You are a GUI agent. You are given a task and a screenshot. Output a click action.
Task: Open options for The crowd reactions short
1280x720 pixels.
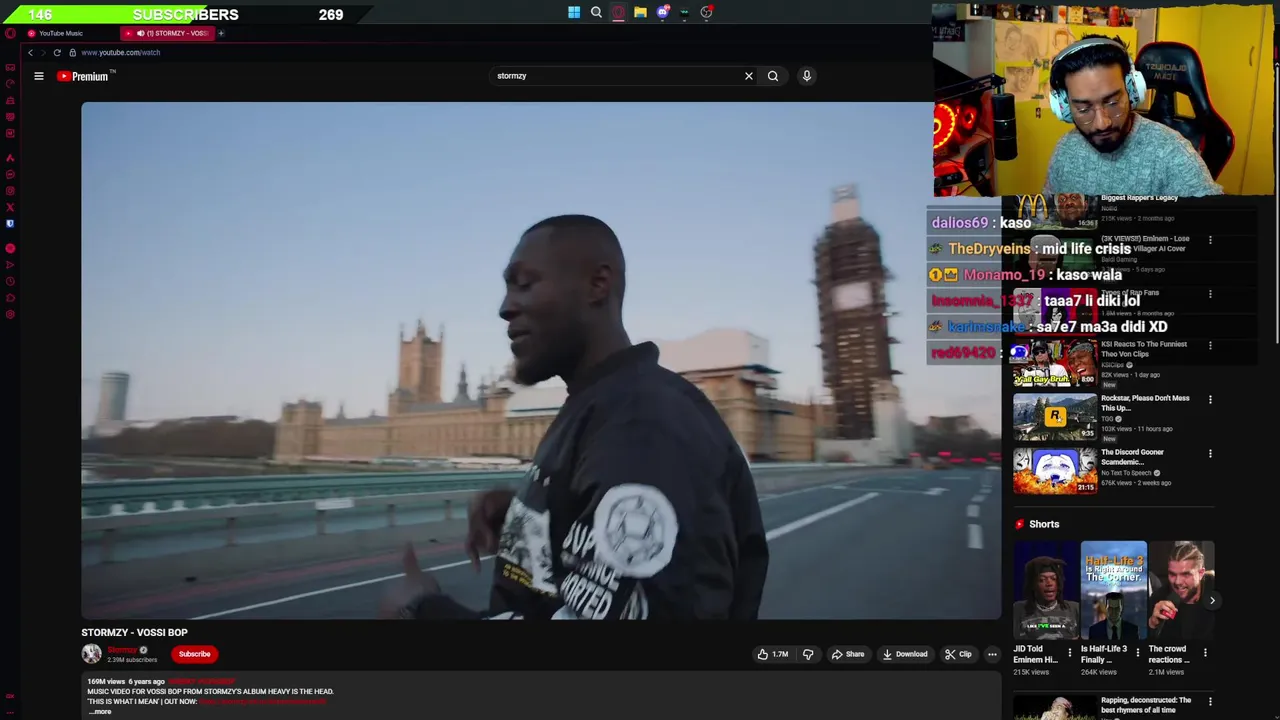coord(1205,653)
